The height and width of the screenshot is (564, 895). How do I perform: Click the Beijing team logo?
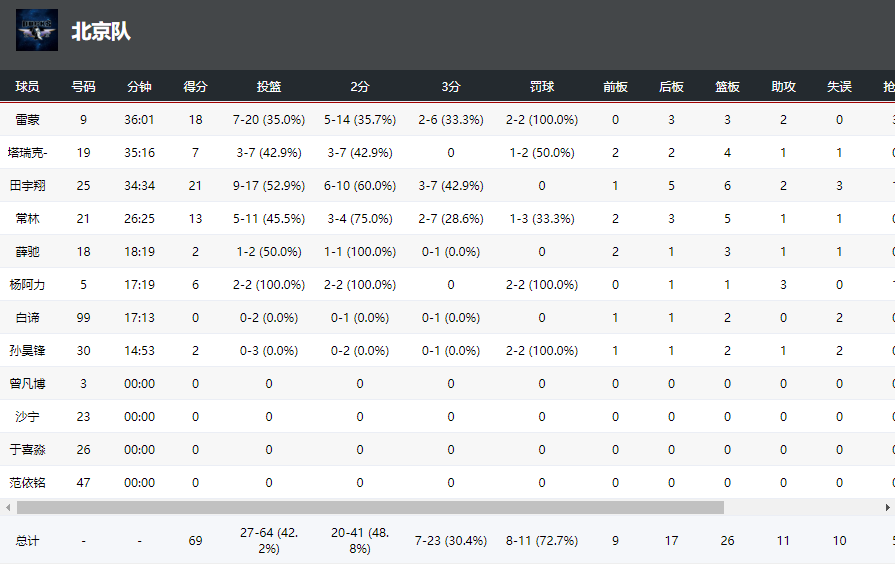click(x=37, y=31)
